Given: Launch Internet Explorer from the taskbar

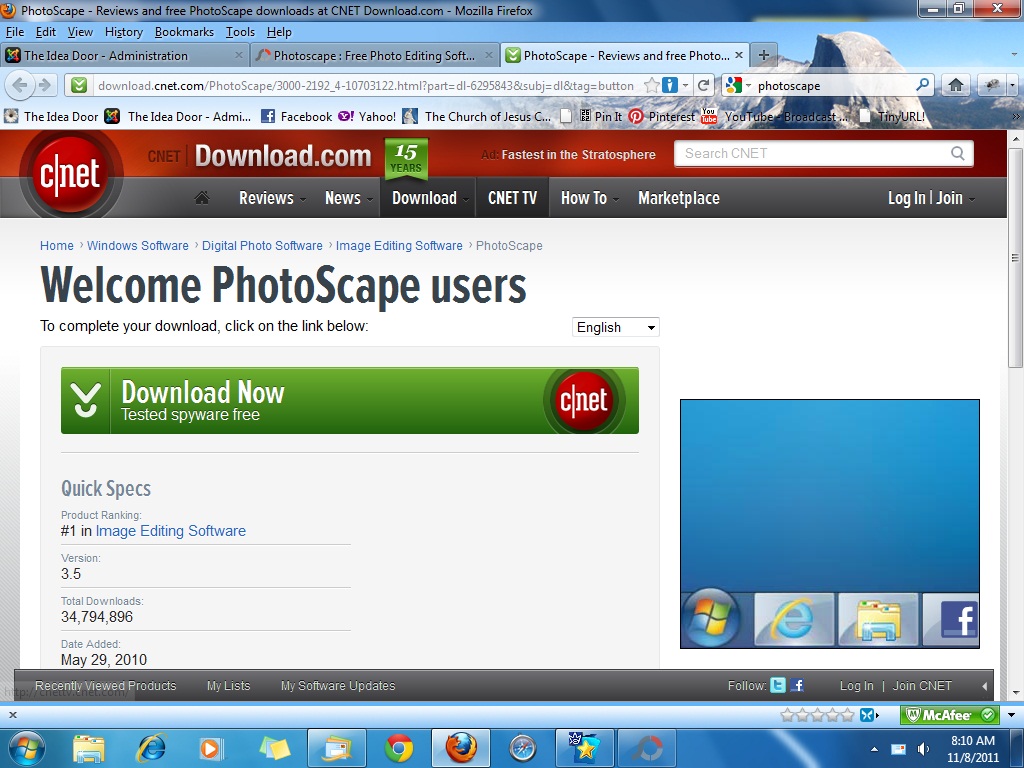Looking at the screenshot, I should pyautogui.click(x=151, y=748).
